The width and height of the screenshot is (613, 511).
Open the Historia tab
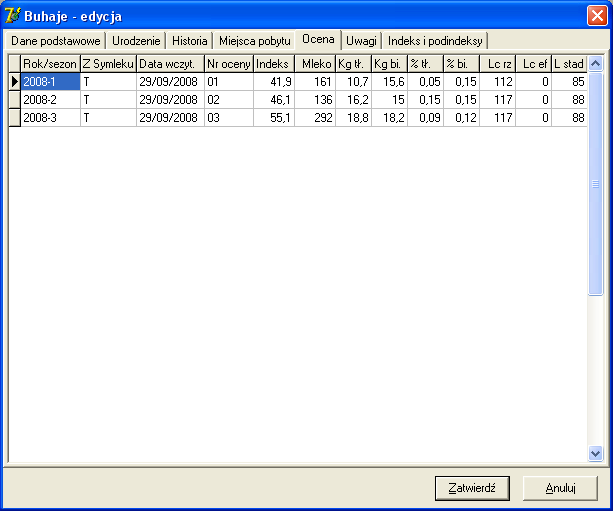tap(190, 41)
